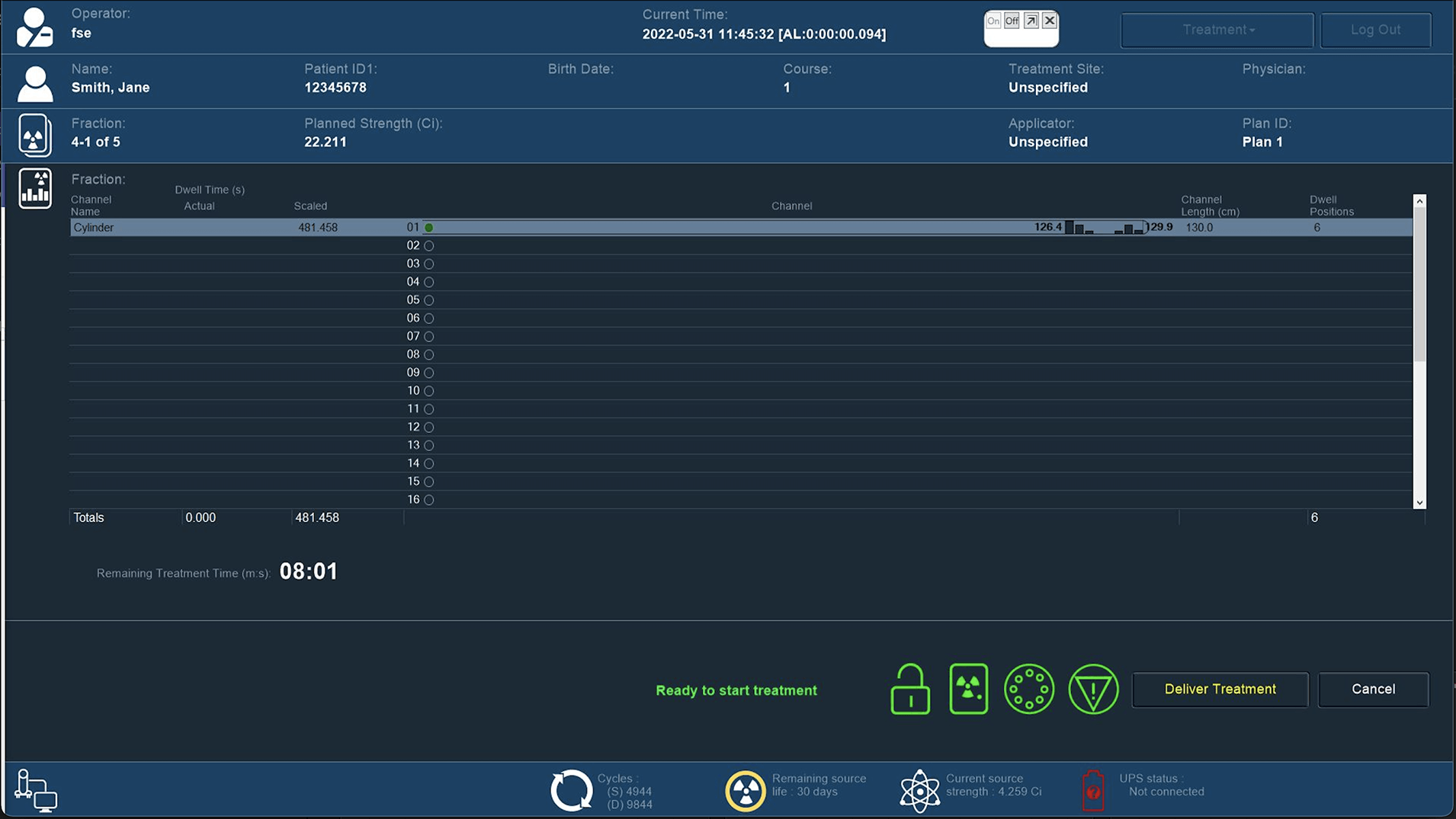Click the Patient ID1 value 12345678
The height and width of the screenshot is (819, 1456).
click(335, 88)
